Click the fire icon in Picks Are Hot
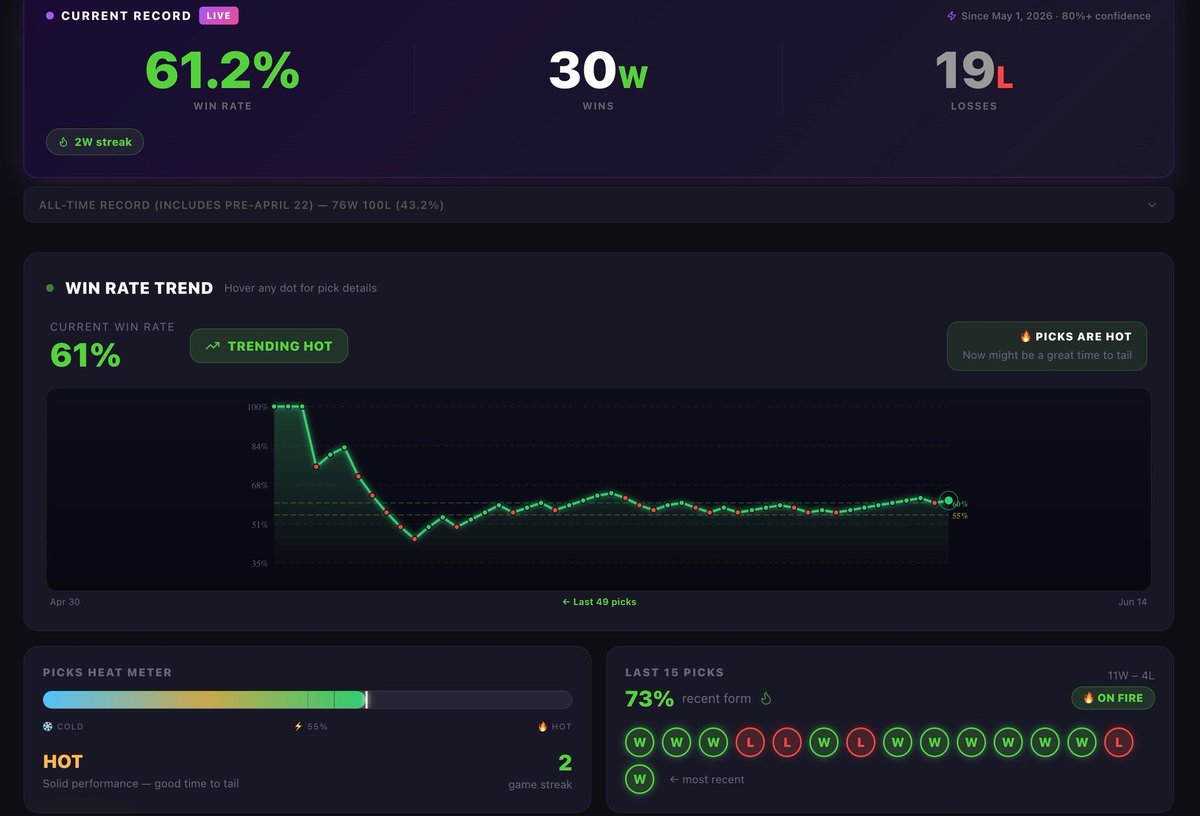 tap(1025, 337)
